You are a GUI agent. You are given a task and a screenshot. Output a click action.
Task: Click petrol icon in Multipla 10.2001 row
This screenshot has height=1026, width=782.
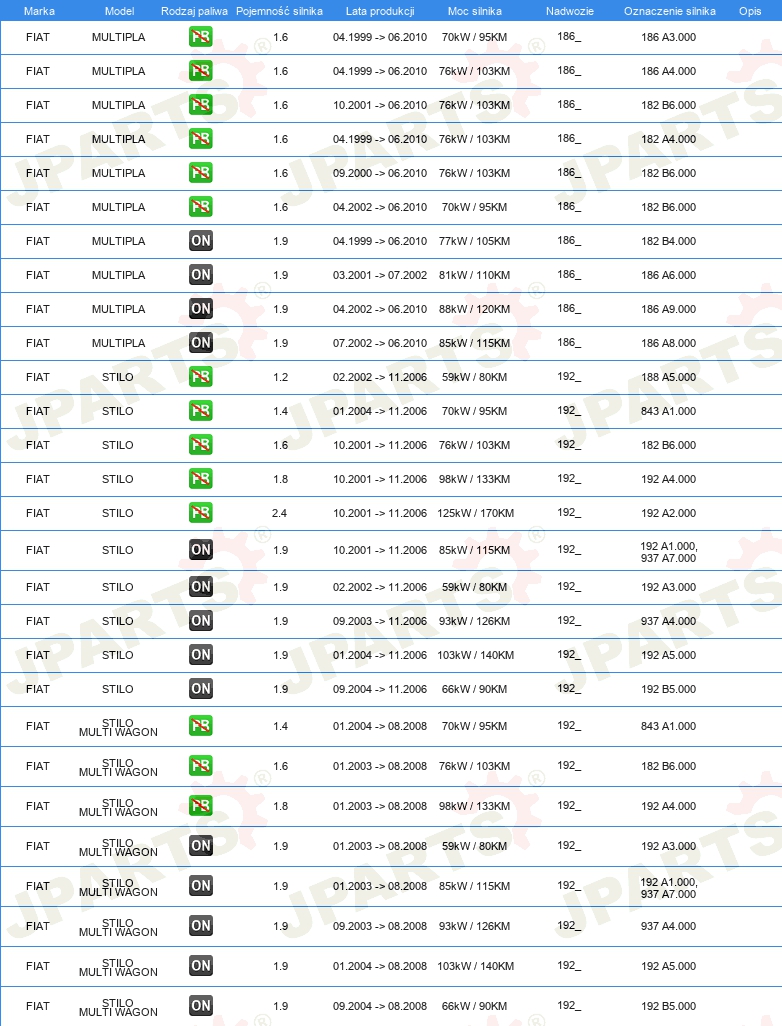pos(200,105)
